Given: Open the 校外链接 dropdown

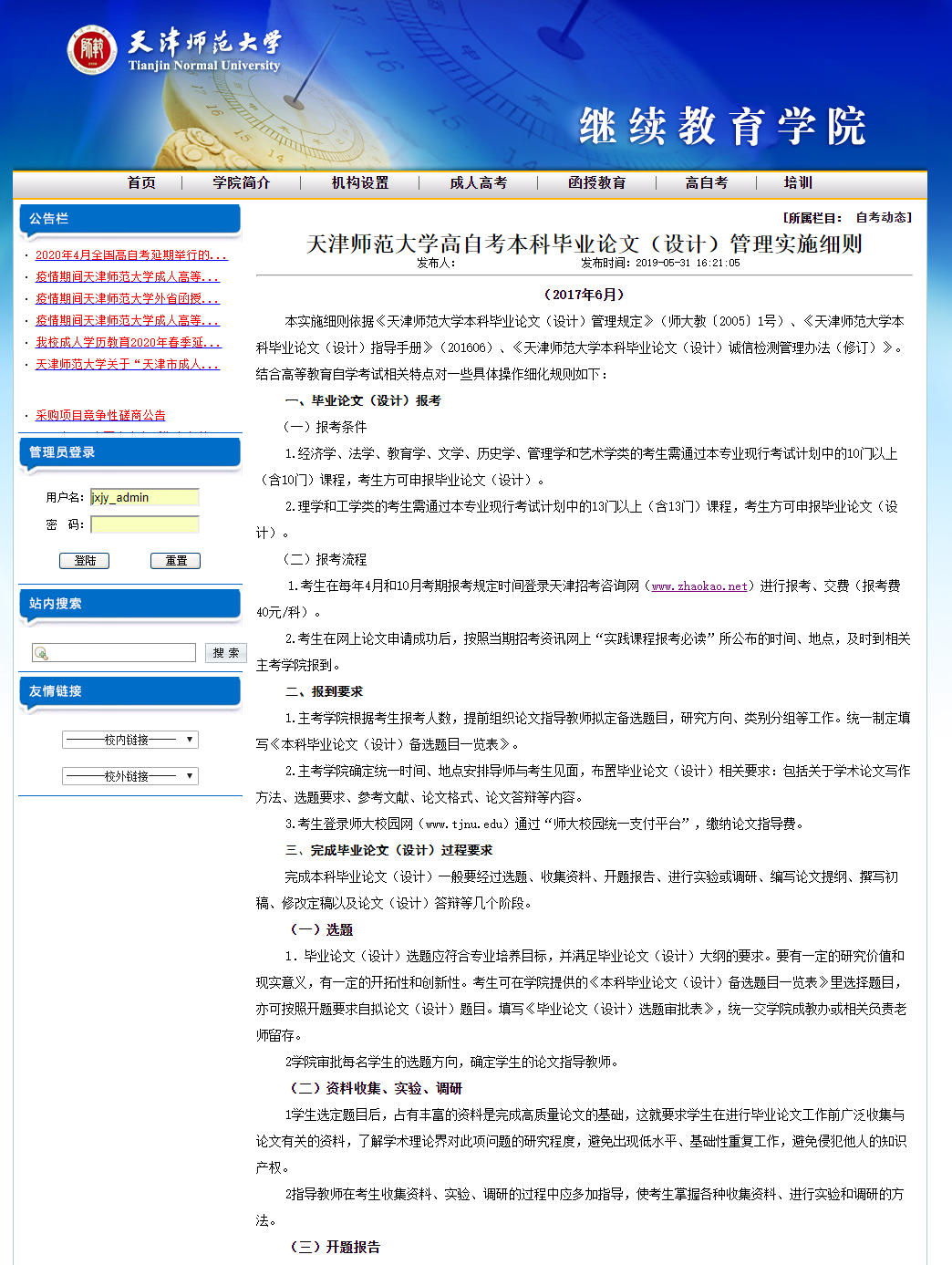Looking at the screenshot, I should pos(129,775).
